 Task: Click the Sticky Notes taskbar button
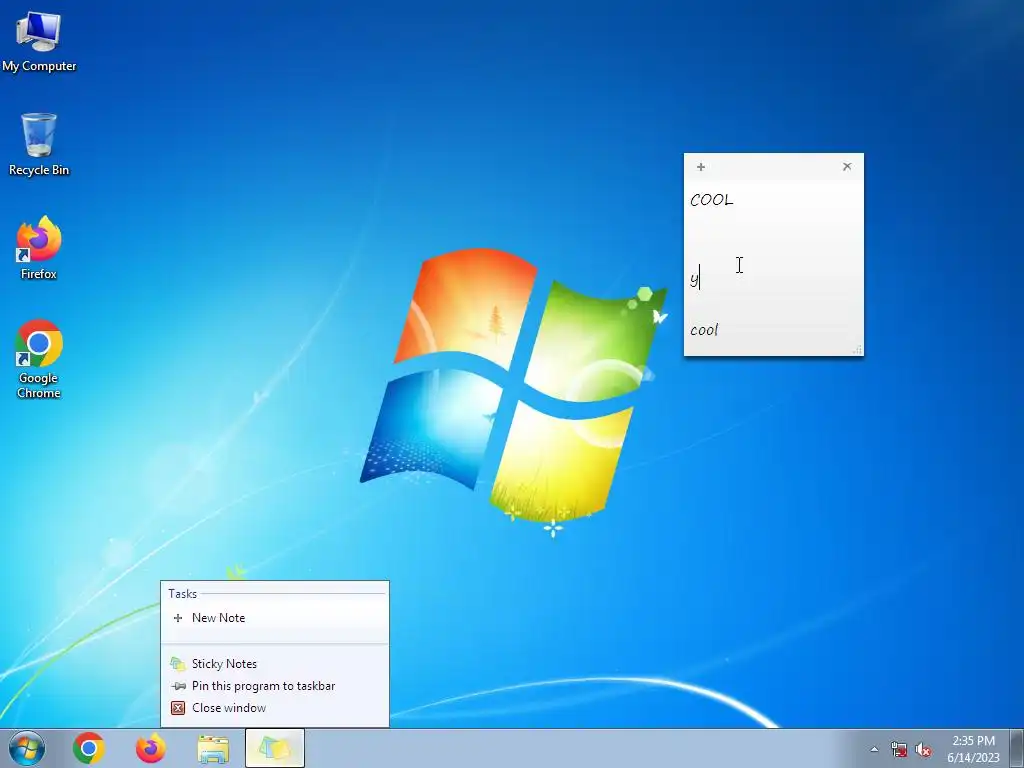coord(275,748)
